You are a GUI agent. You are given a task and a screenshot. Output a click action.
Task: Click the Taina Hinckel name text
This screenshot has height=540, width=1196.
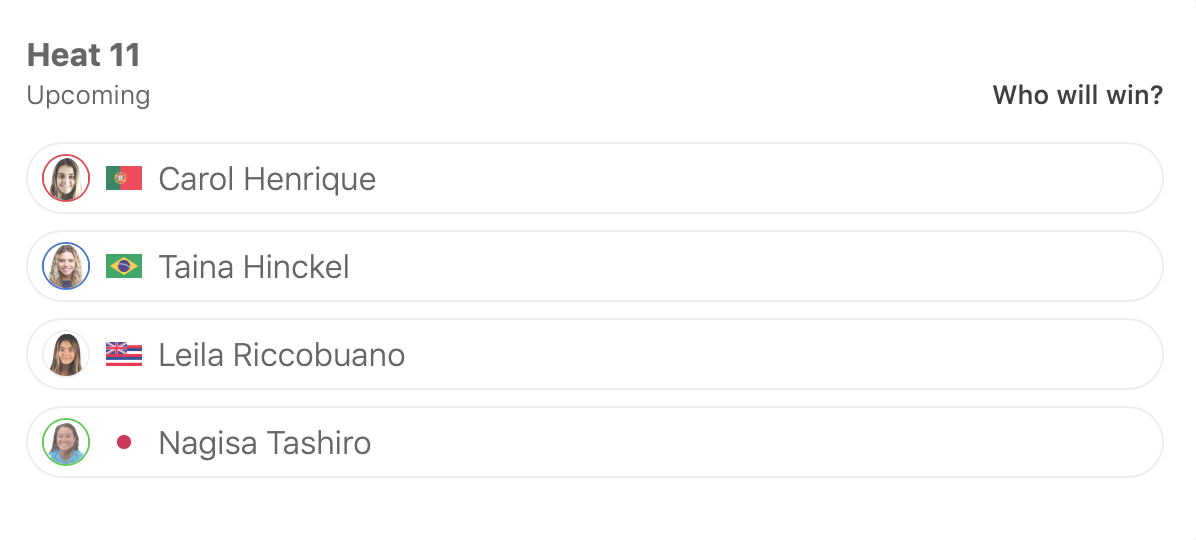(x=254, y=267)
